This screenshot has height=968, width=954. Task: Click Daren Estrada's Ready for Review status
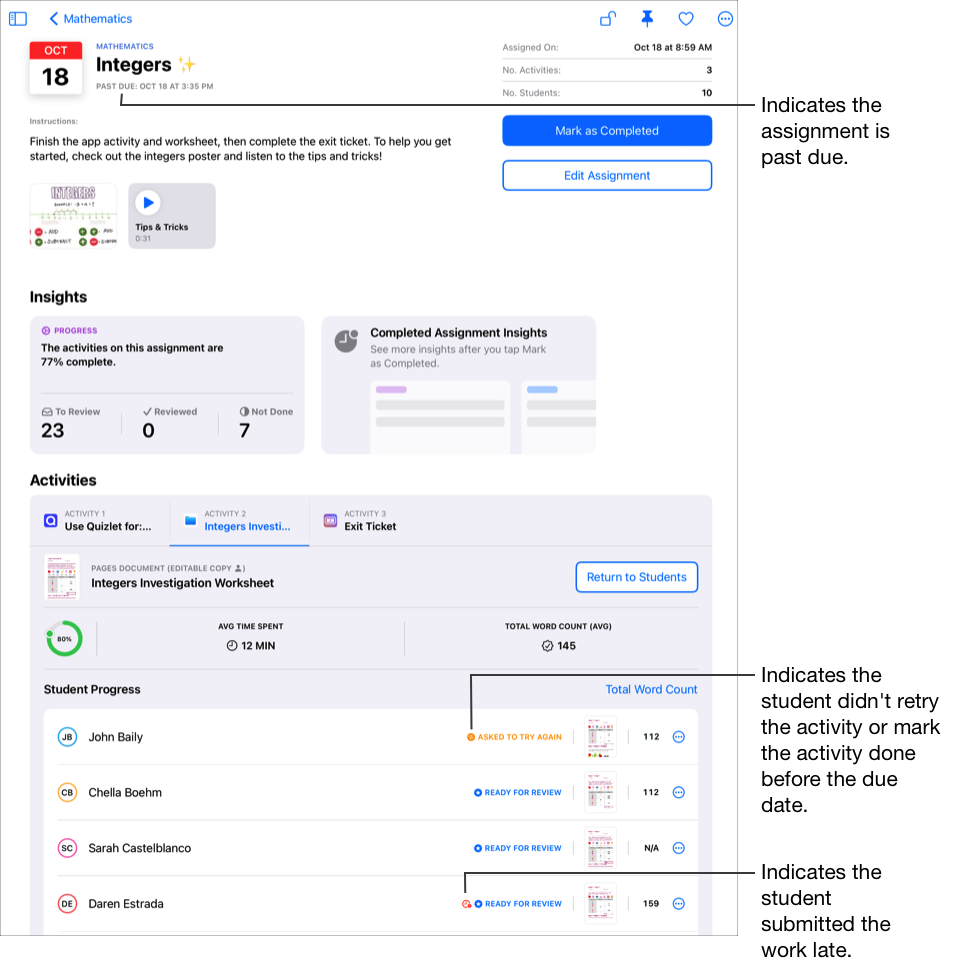pos(517,903)
